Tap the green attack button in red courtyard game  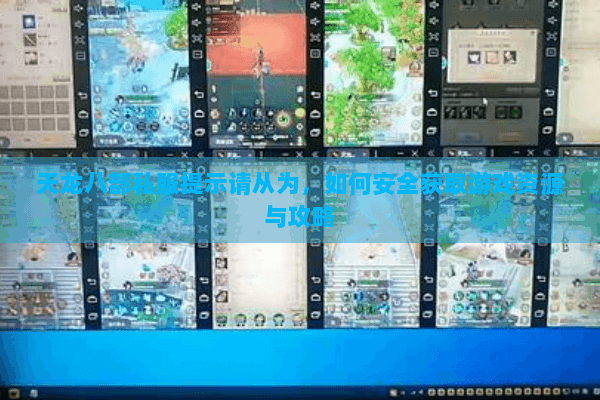tap(284, 120)
